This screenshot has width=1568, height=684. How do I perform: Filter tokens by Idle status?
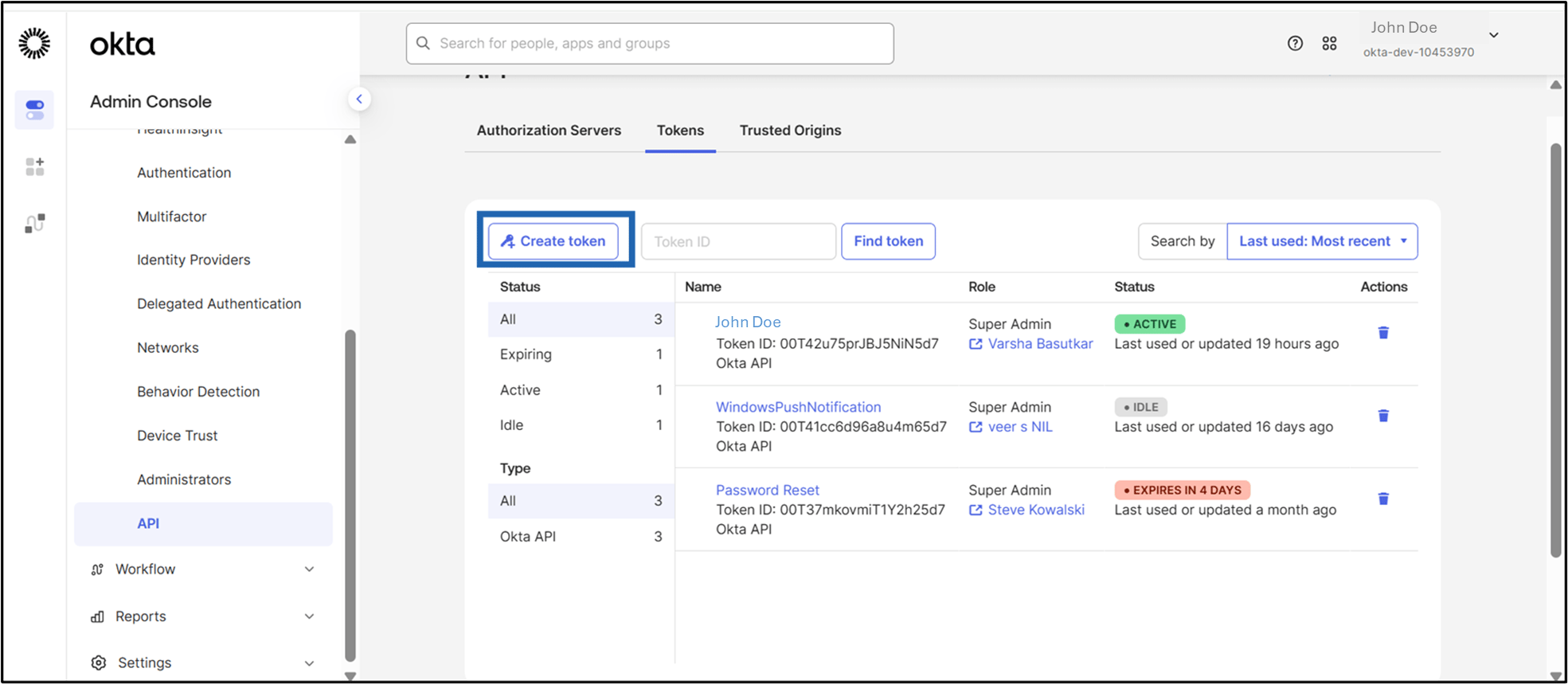pyautogui.click(x=581, y=425)
